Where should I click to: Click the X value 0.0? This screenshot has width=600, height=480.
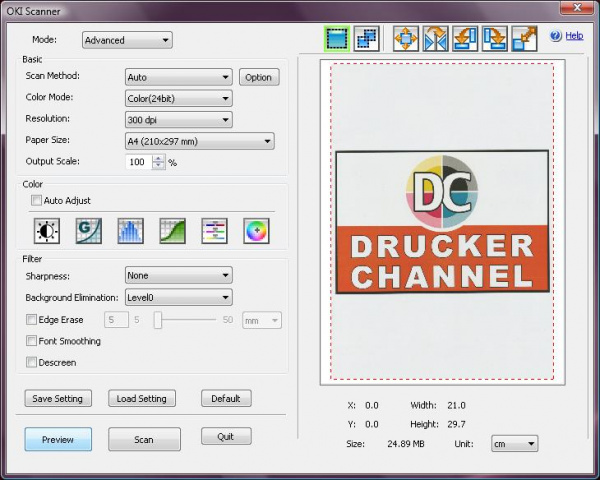[x=372, y=405]
